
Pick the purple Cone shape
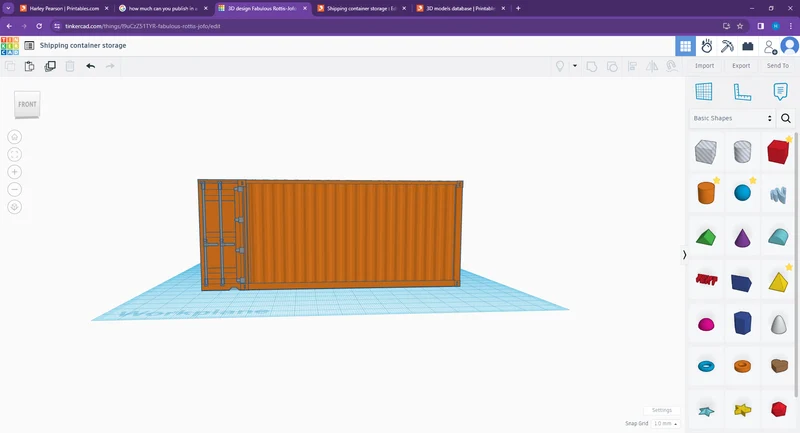[x=742, y=238]
